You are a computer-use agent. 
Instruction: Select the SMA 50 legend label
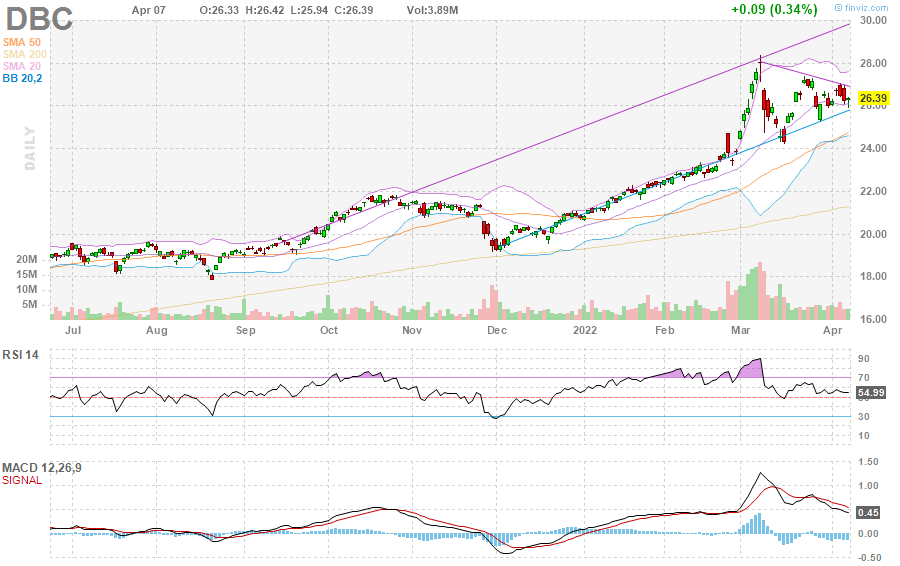[x=22, y=42]
